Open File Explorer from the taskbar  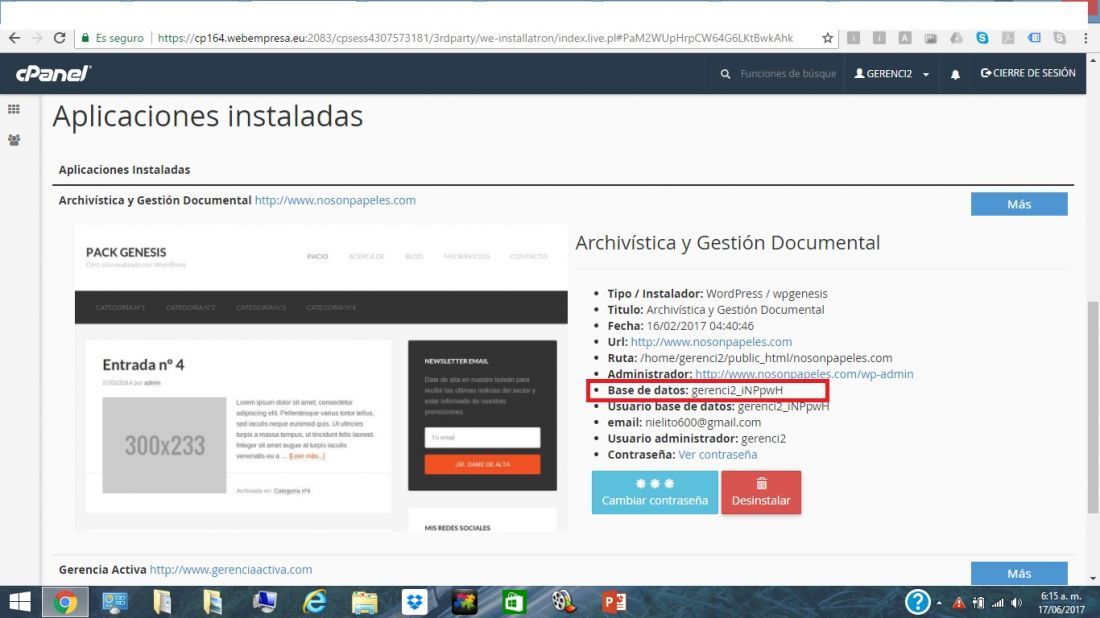[364, 602]
